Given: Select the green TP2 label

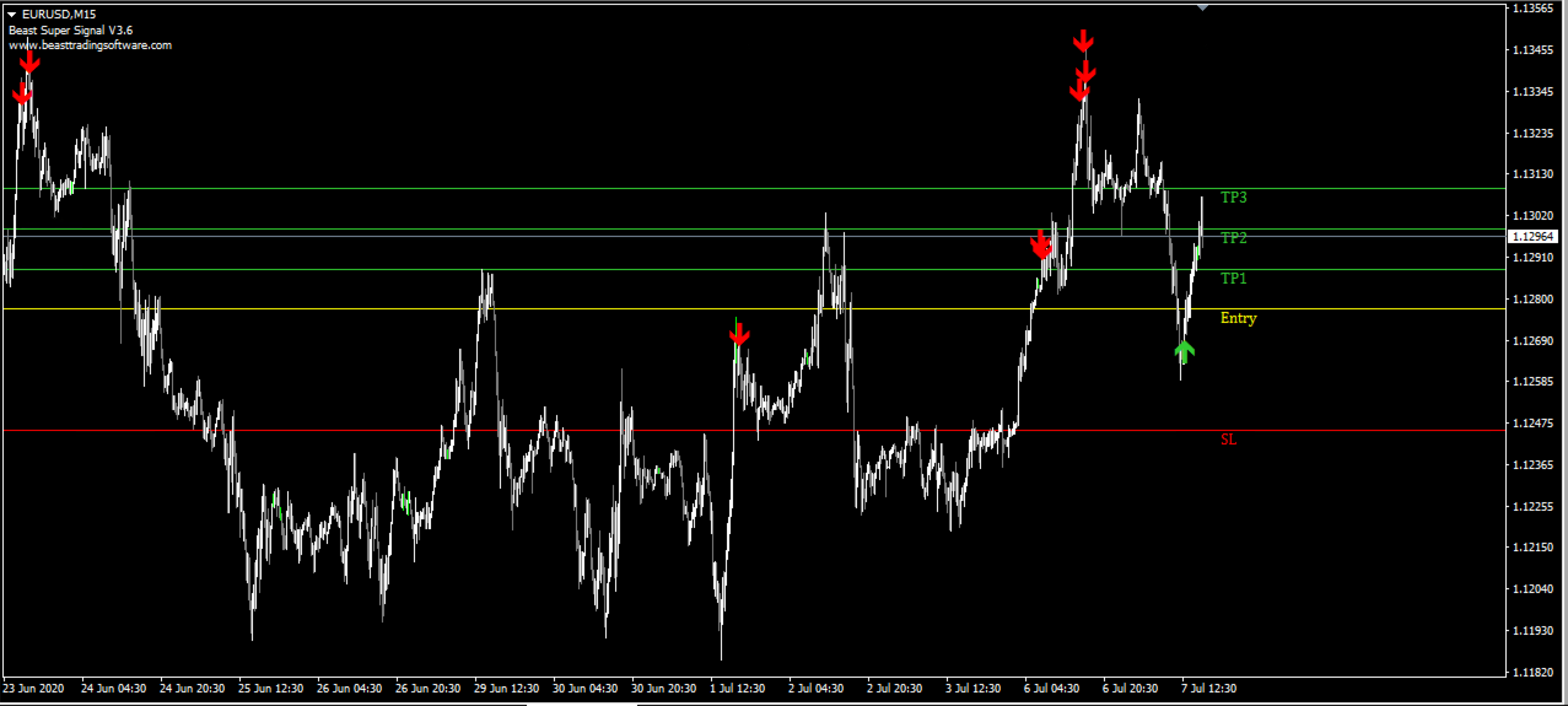Looking at the screenshot, I should coord(1233,238).
